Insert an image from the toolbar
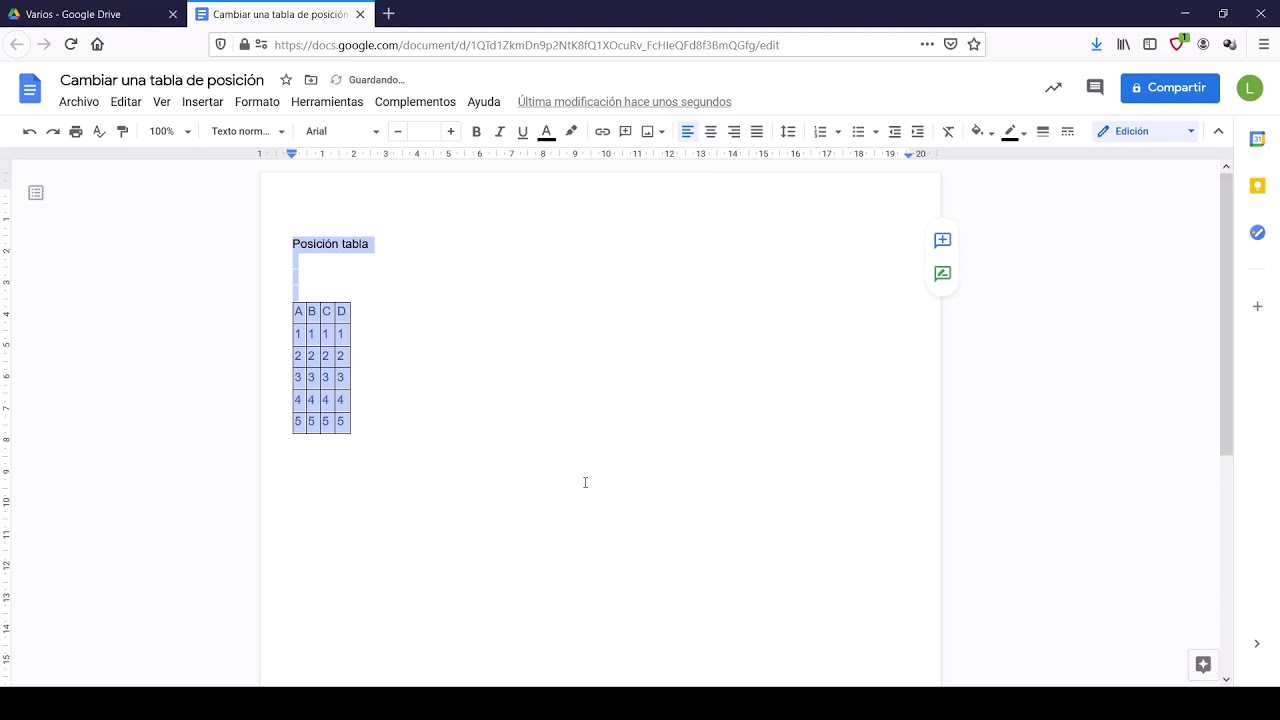The height and width of the screenshot is (720, 1280). tap(647, 132)
